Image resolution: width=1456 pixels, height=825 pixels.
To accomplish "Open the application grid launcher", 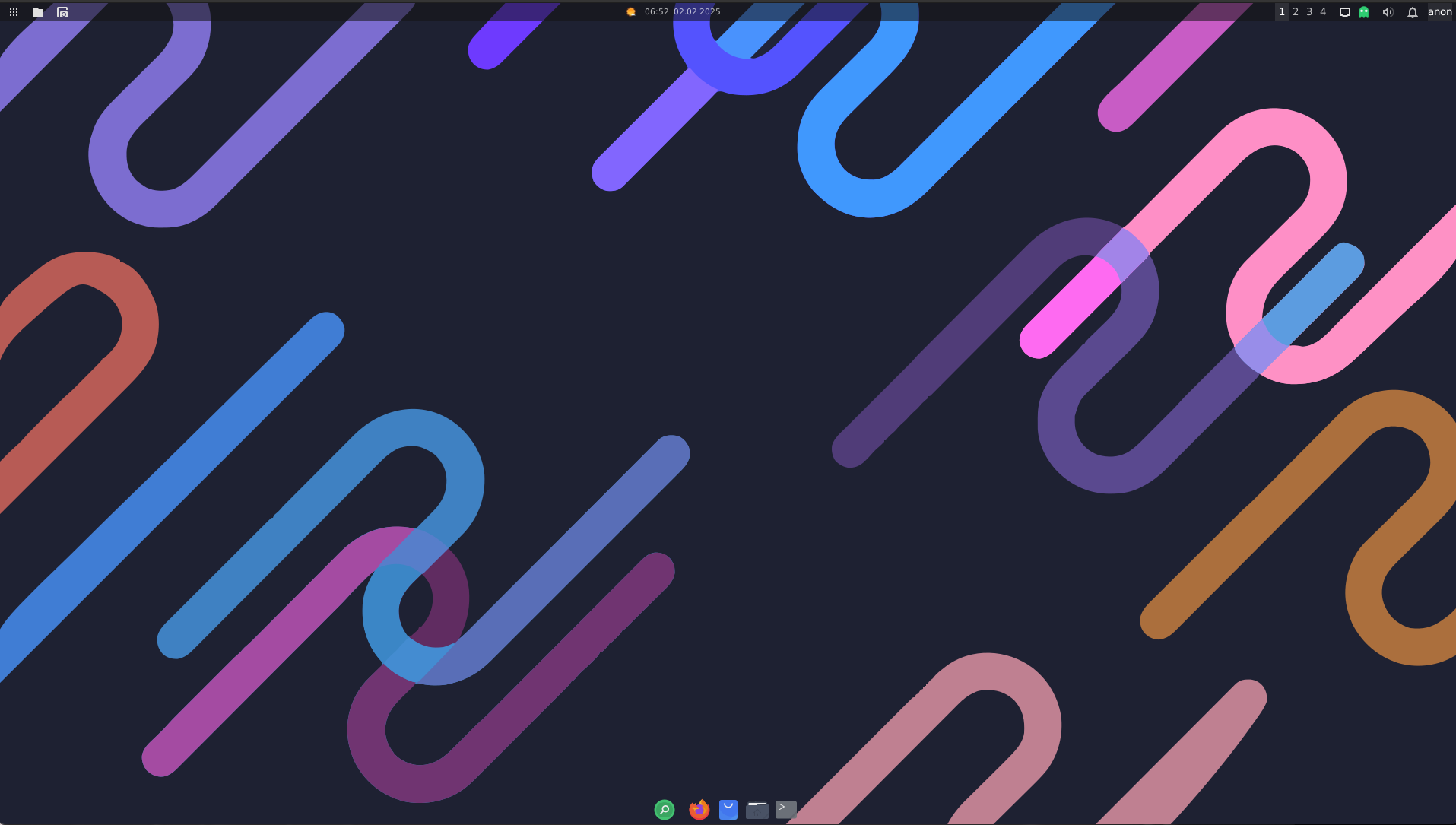I will click(14, 12).
